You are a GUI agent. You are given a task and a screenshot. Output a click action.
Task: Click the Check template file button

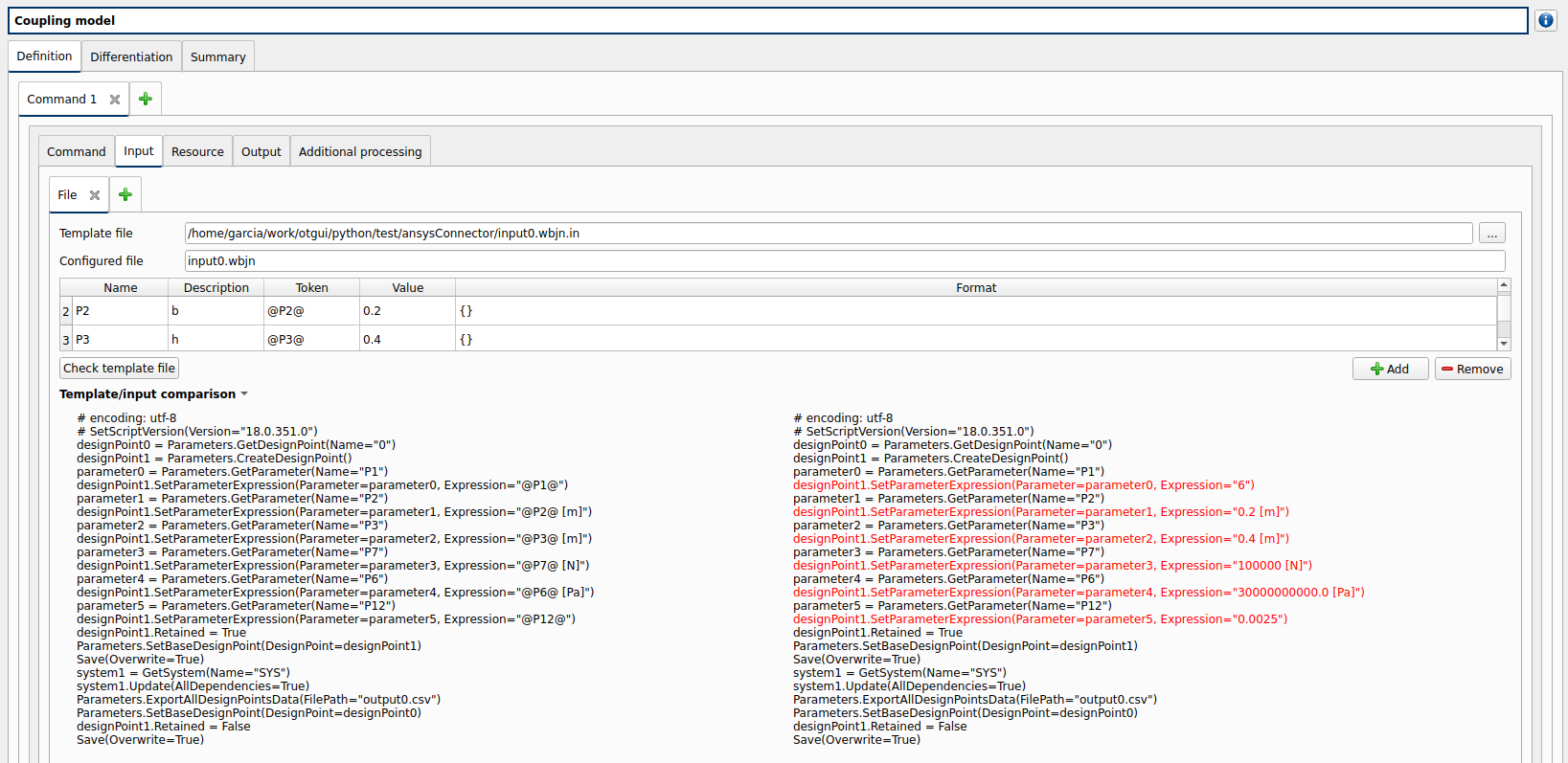[119, 369]
